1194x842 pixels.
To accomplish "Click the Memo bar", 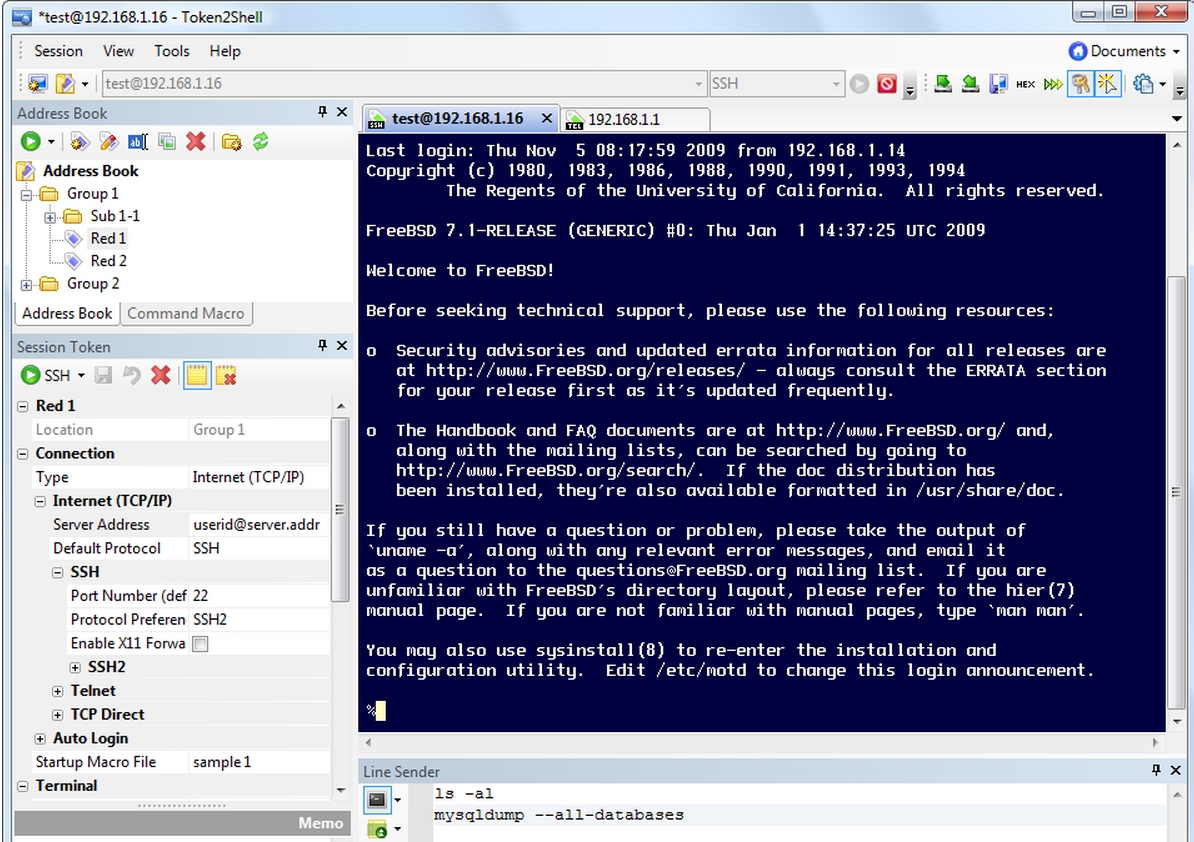I will pyautogui.click(x=182, y=823).
